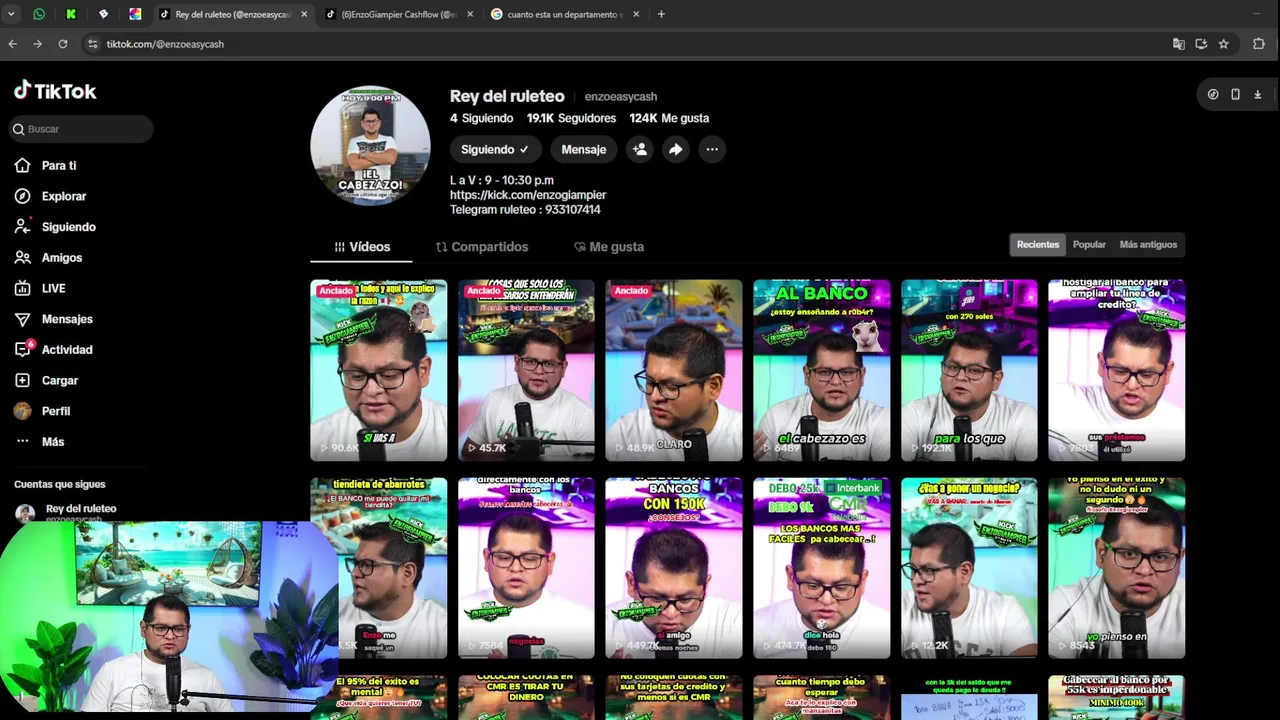The width and height of the screenshot is (1280, 720).
Task: Open Amigos in the sidebar
Action: 61,258
